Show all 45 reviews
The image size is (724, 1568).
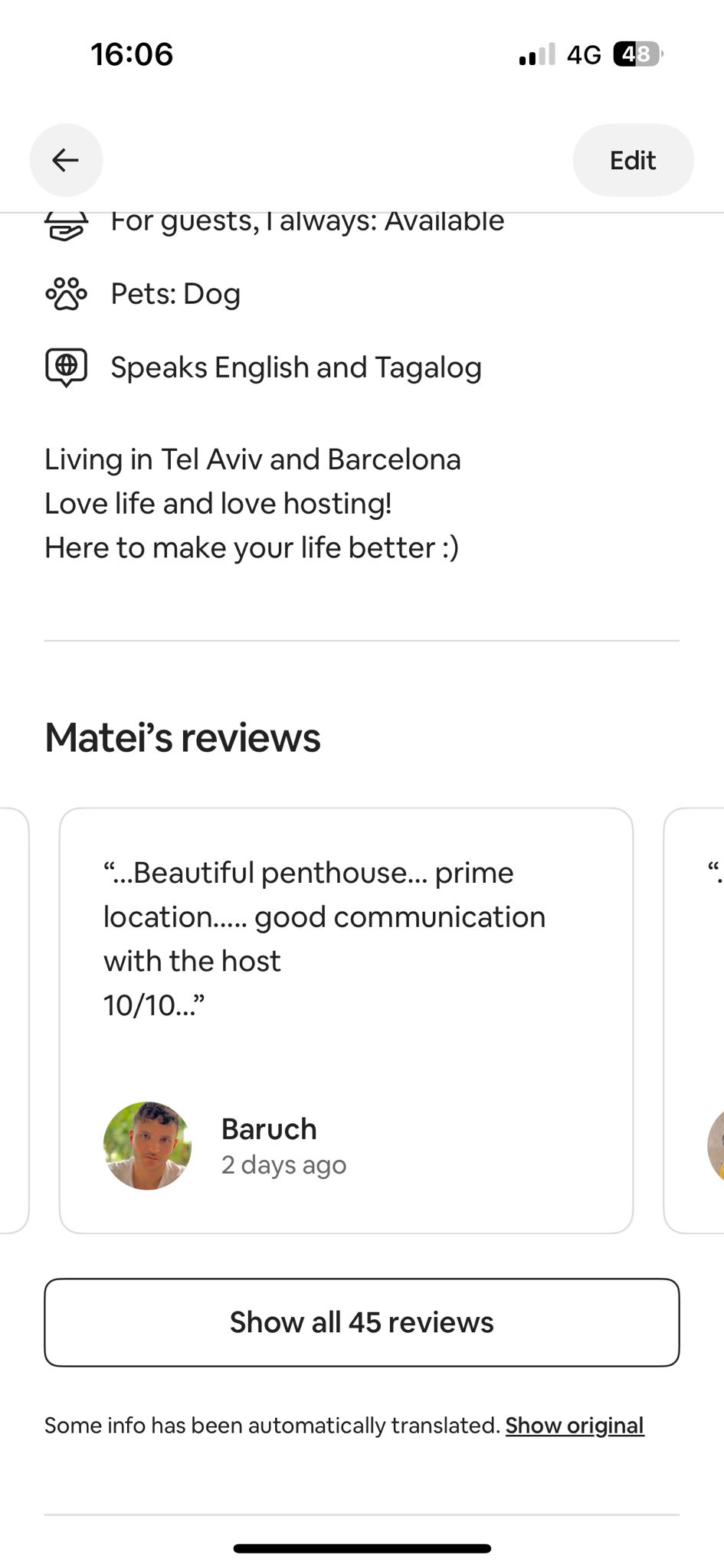pyautogui.click(x=362, y=1322)
